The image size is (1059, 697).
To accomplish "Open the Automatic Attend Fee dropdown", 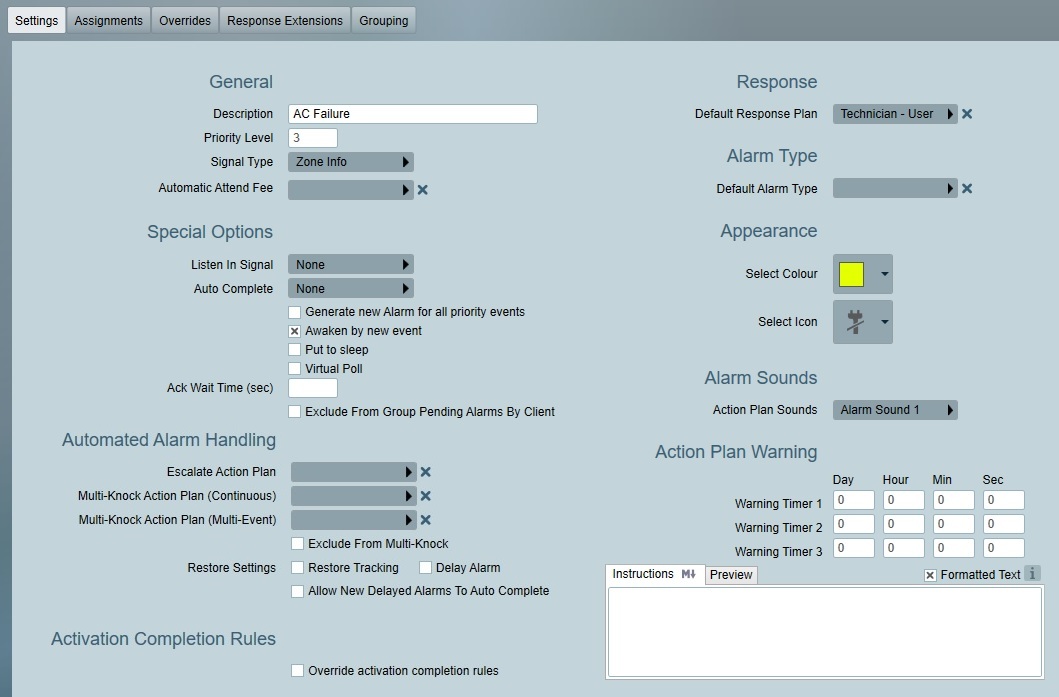I will [351, 190].
